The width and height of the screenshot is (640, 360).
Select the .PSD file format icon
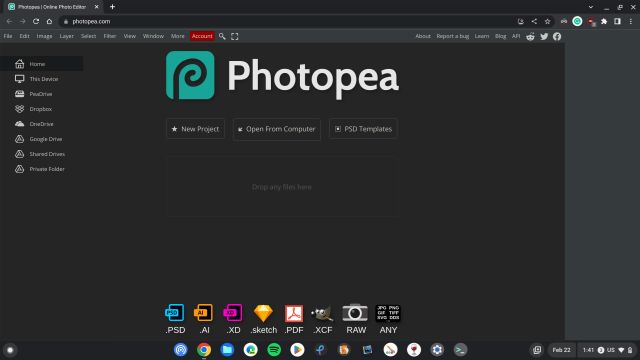tap(175, 319)
